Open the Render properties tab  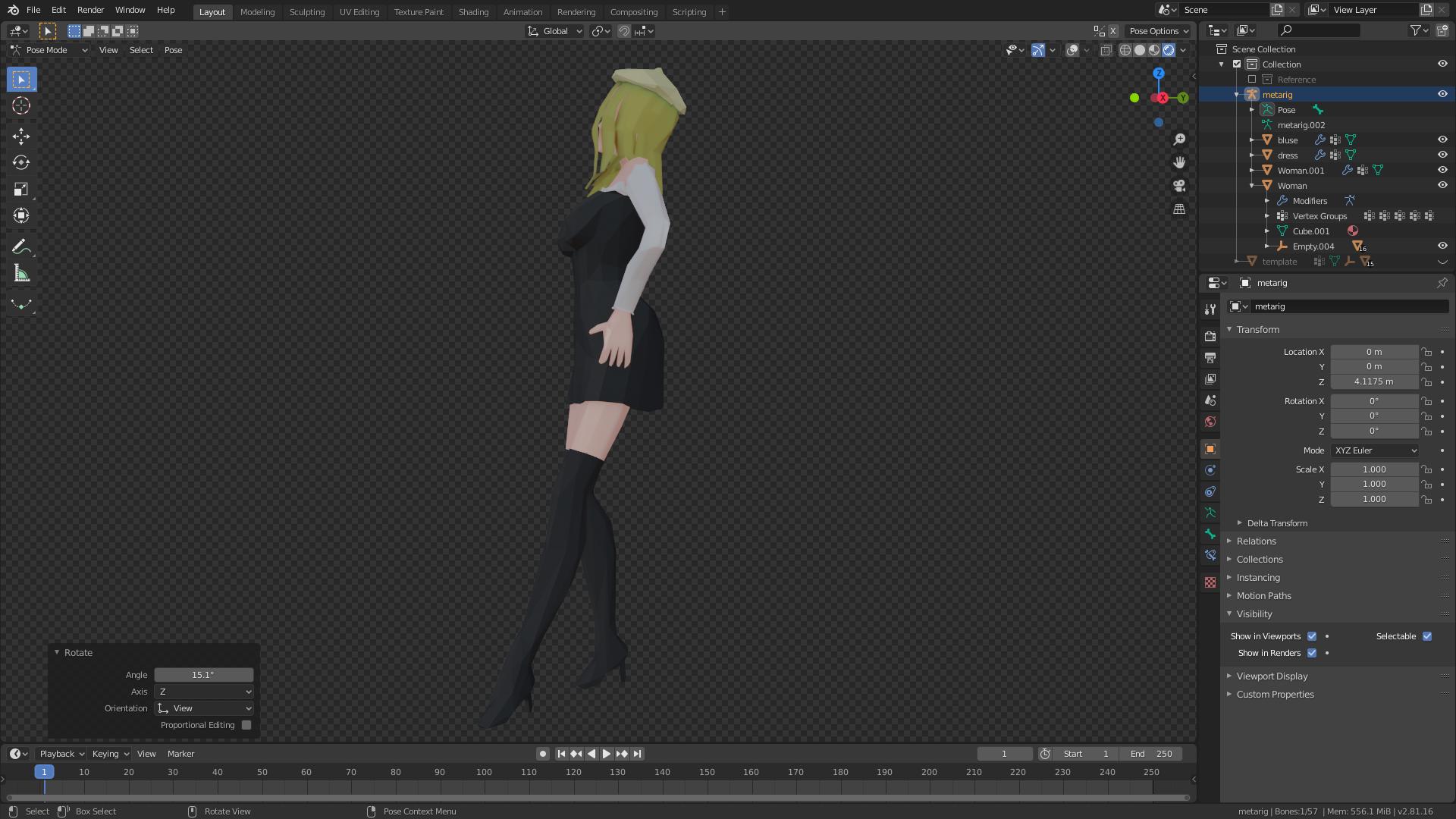[1210, 337]
